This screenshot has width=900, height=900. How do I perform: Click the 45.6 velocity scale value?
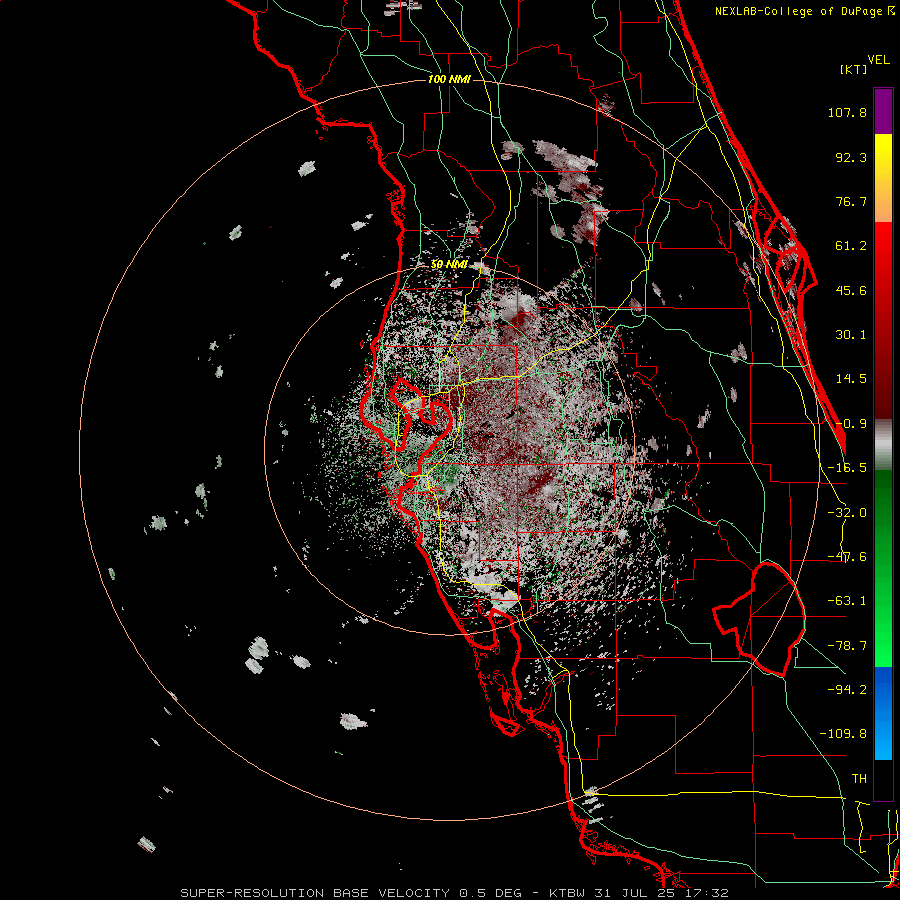click(851, 290)
